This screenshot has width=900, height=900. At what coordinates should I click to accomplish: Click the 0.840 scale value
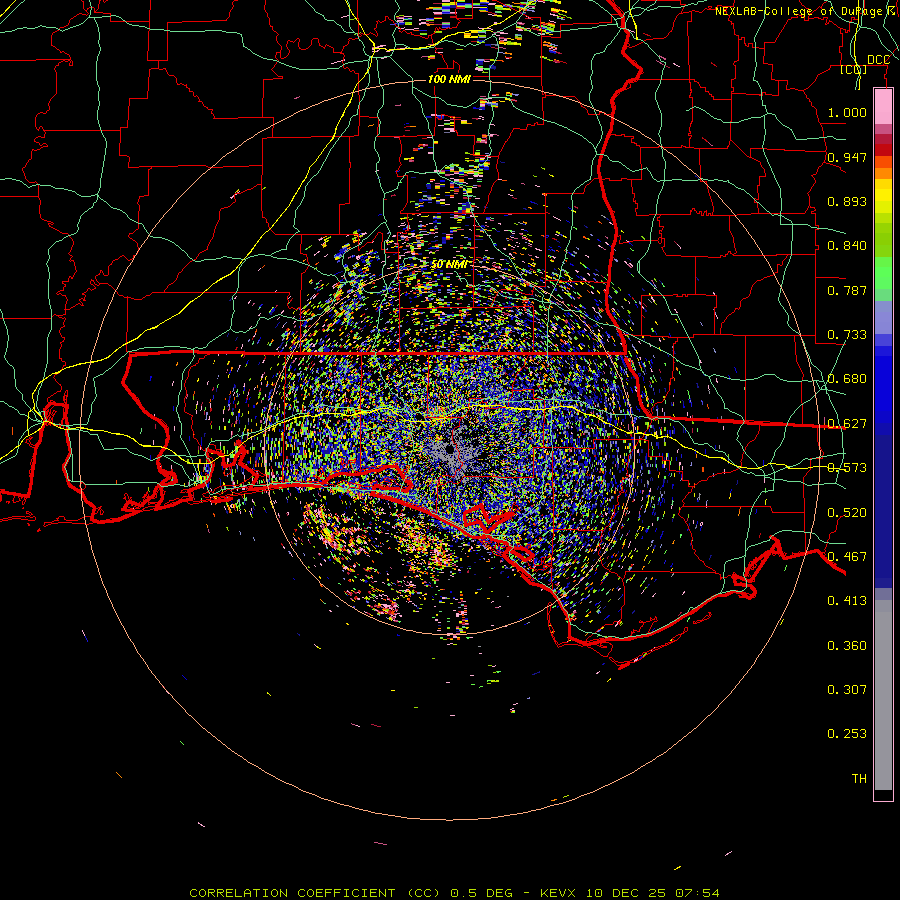(847, 246)
